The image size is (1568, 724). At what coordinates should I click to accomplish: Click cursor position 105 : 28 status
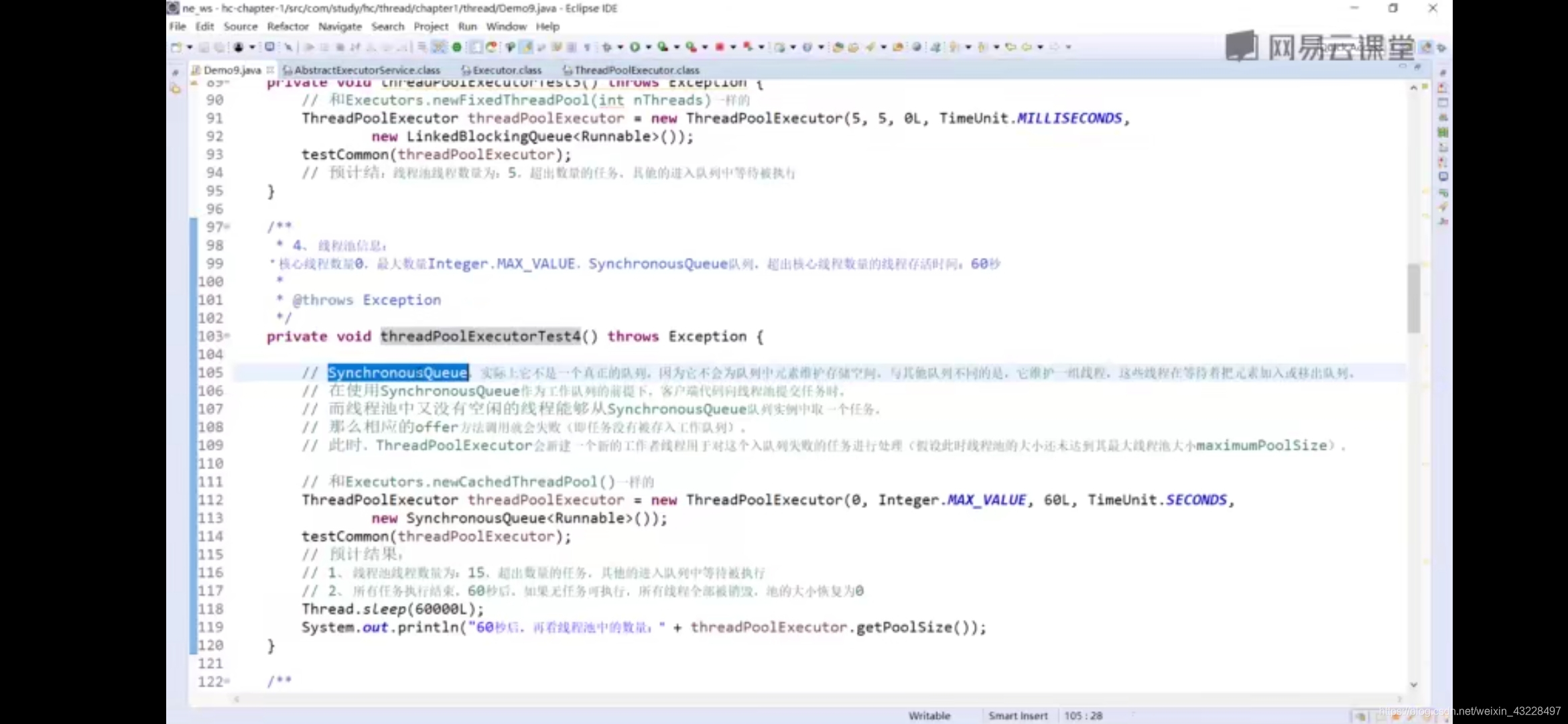point(1083,715)
